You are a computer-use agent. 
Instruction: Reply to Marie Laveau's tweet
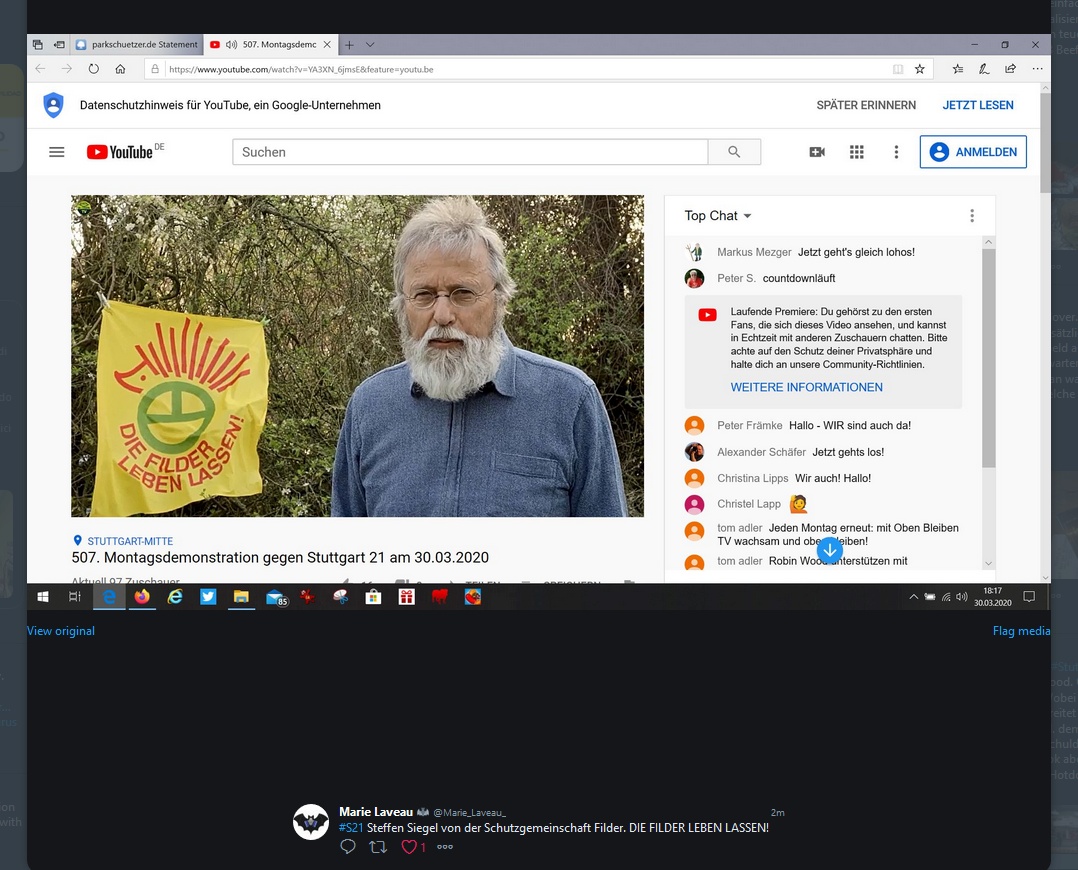click(x=348, y=847)
